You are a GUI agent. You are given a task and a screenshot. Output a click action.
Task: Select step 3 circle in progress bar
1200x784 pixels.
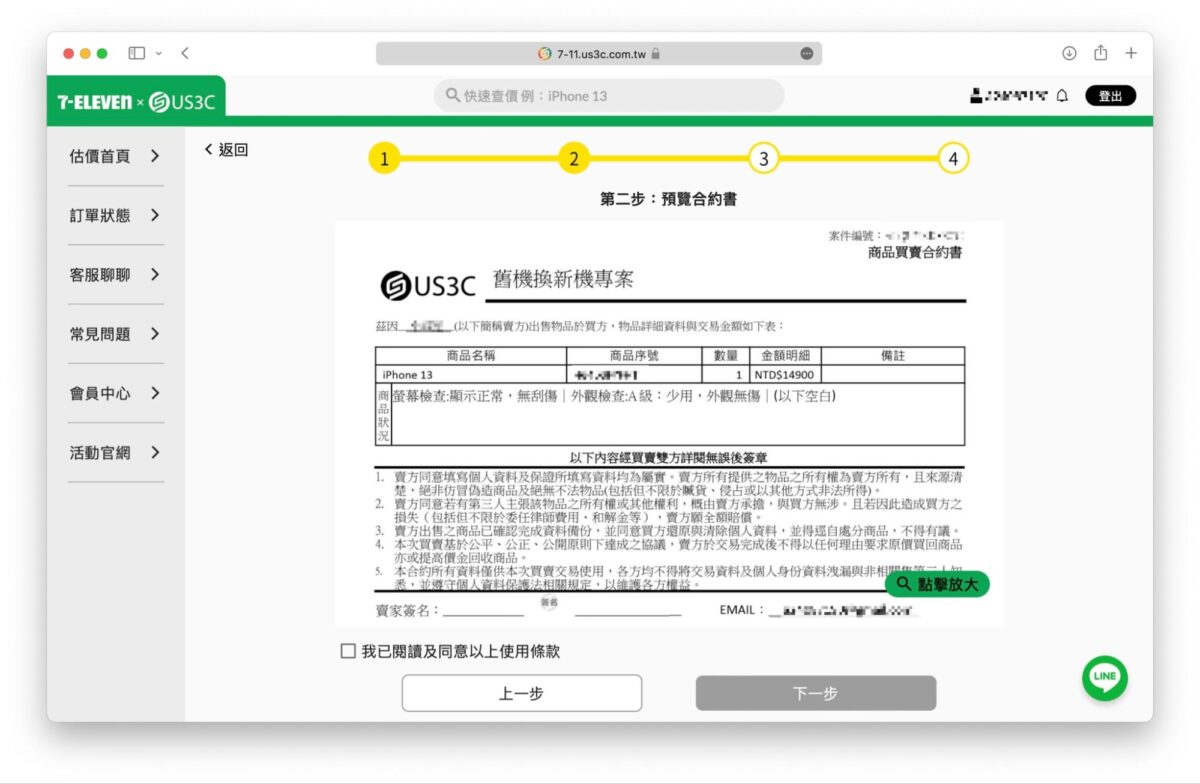point(763,158)
